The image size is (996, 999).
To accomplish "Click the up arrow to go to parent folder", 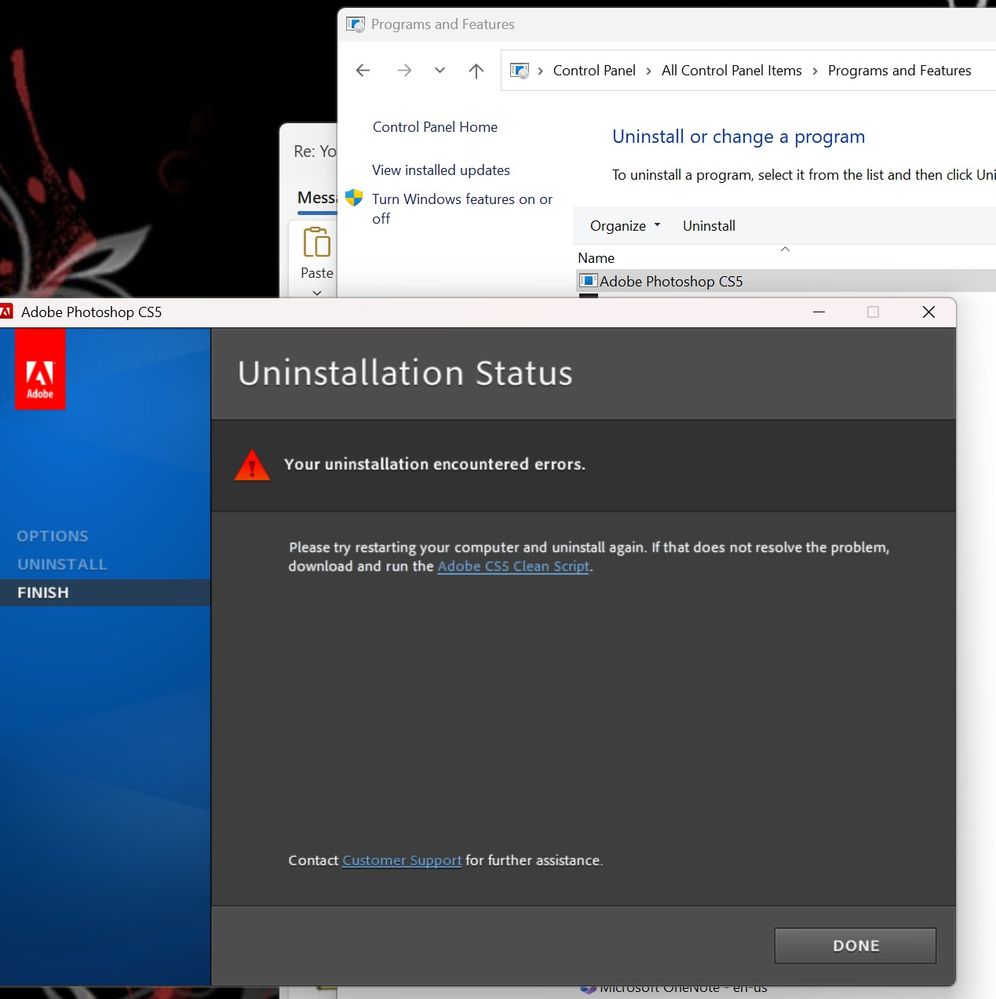I will point(476,70).
